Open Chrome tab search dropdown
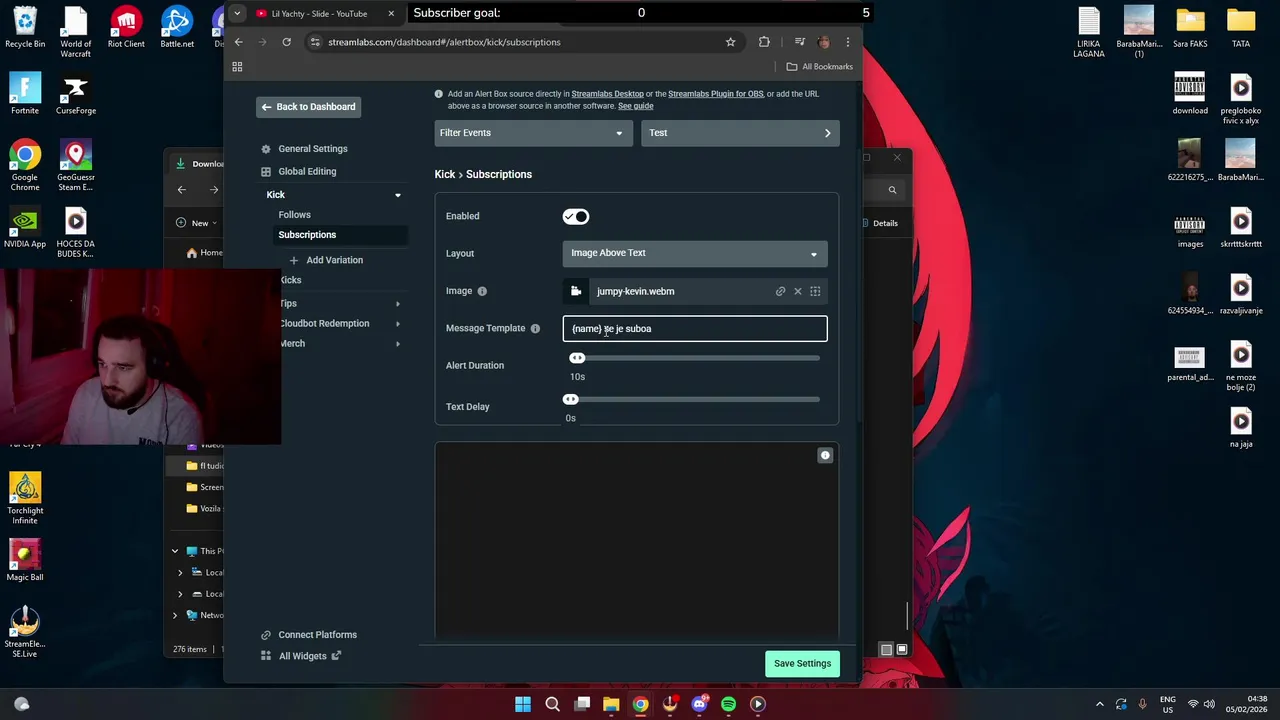 click(x=237, y=13)
